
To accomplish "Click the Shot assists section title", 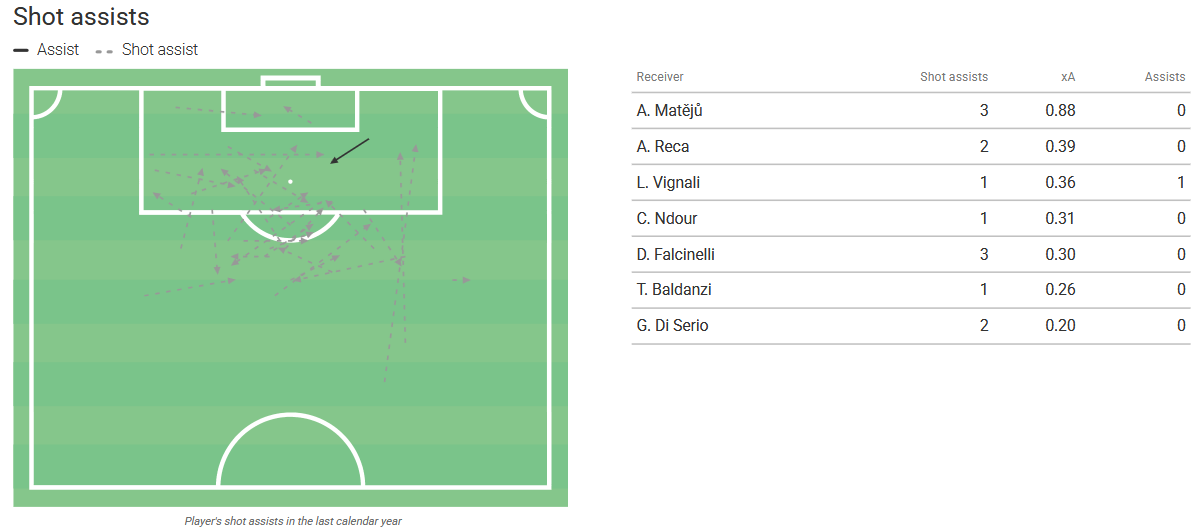I will 81,17.
